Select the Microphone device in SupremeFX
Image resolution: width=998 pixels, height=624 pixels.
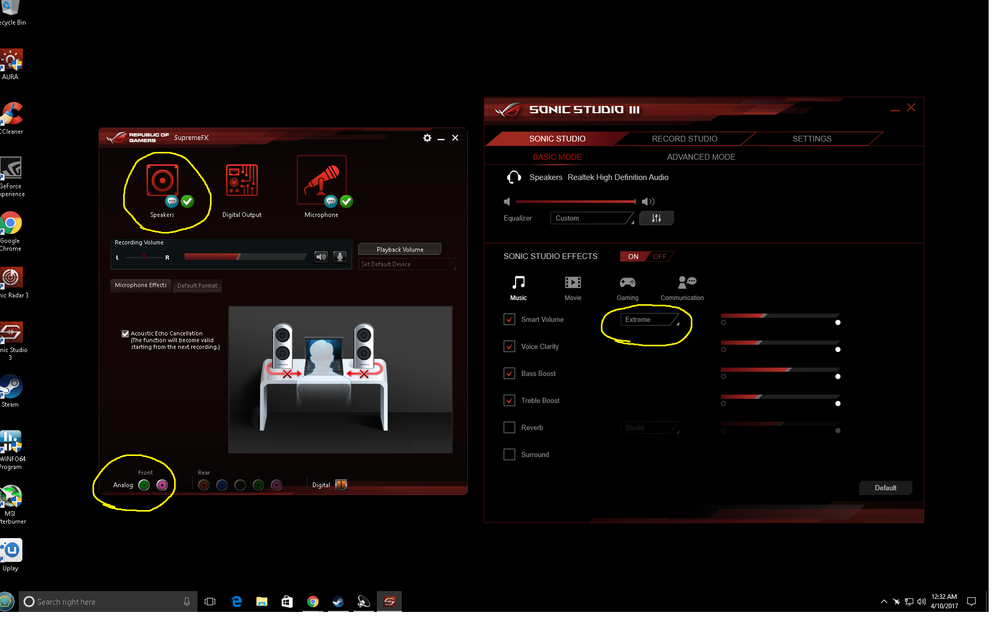coord(321,181)
